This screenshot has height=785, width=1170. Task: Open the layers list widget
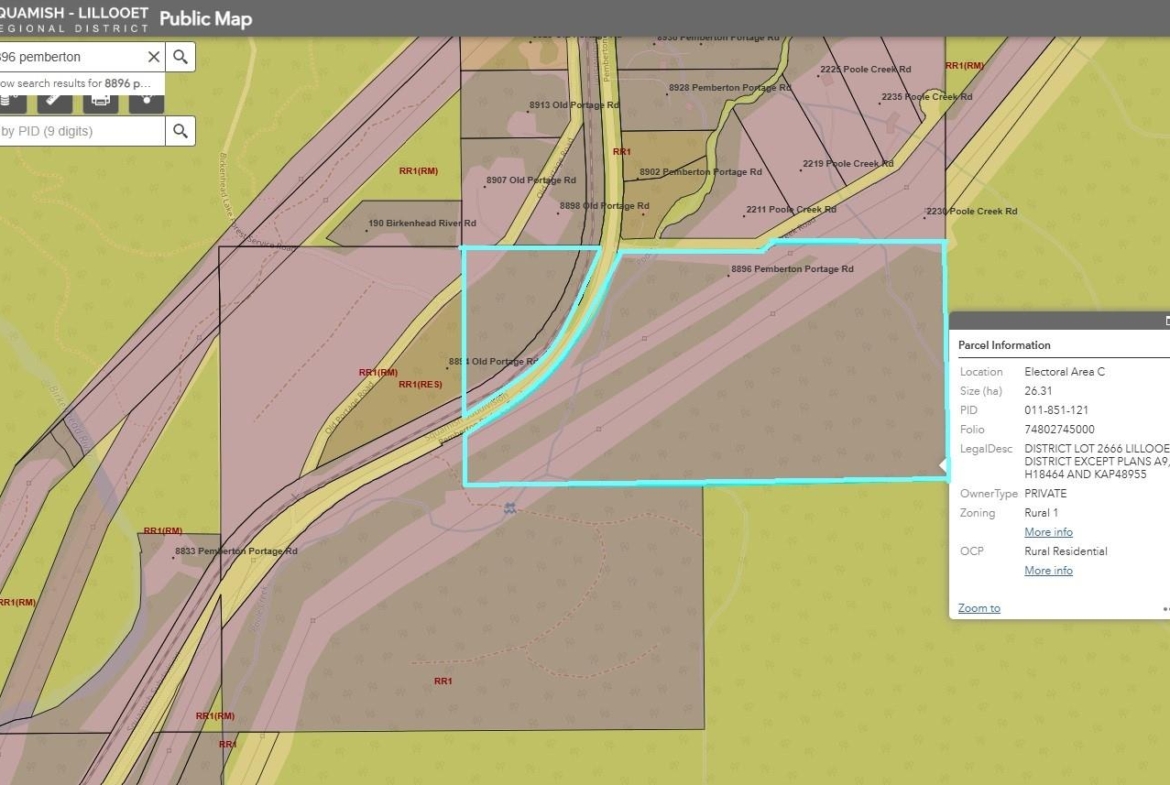pyautogui.click(x=8, y=100)
